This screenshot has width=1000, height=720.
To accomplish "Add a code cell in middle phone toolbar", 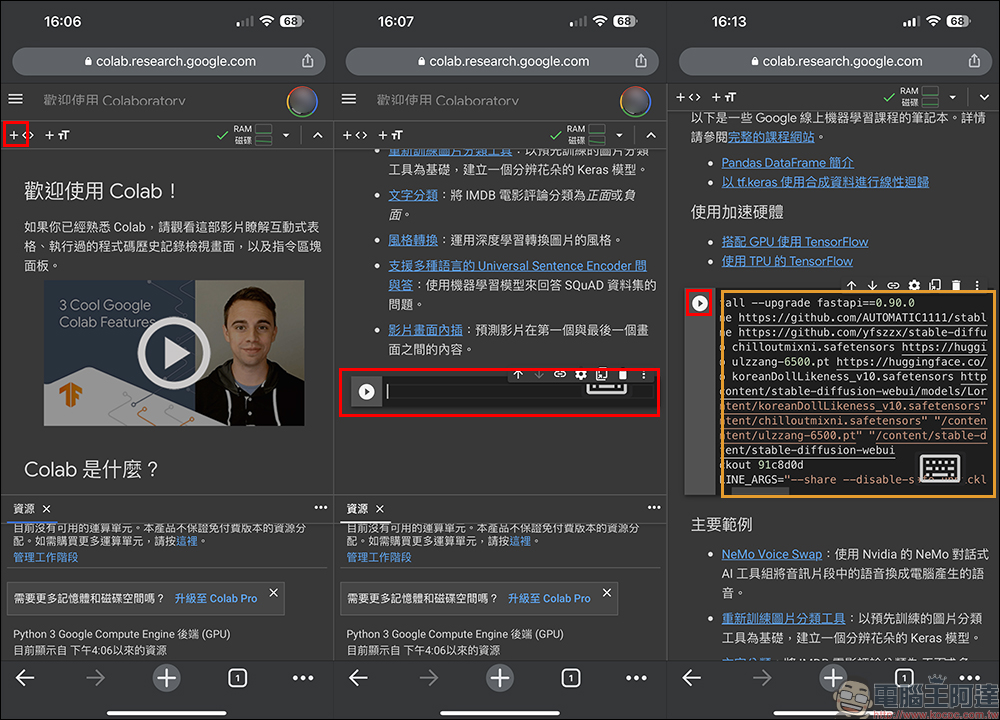I will point(355,135).
